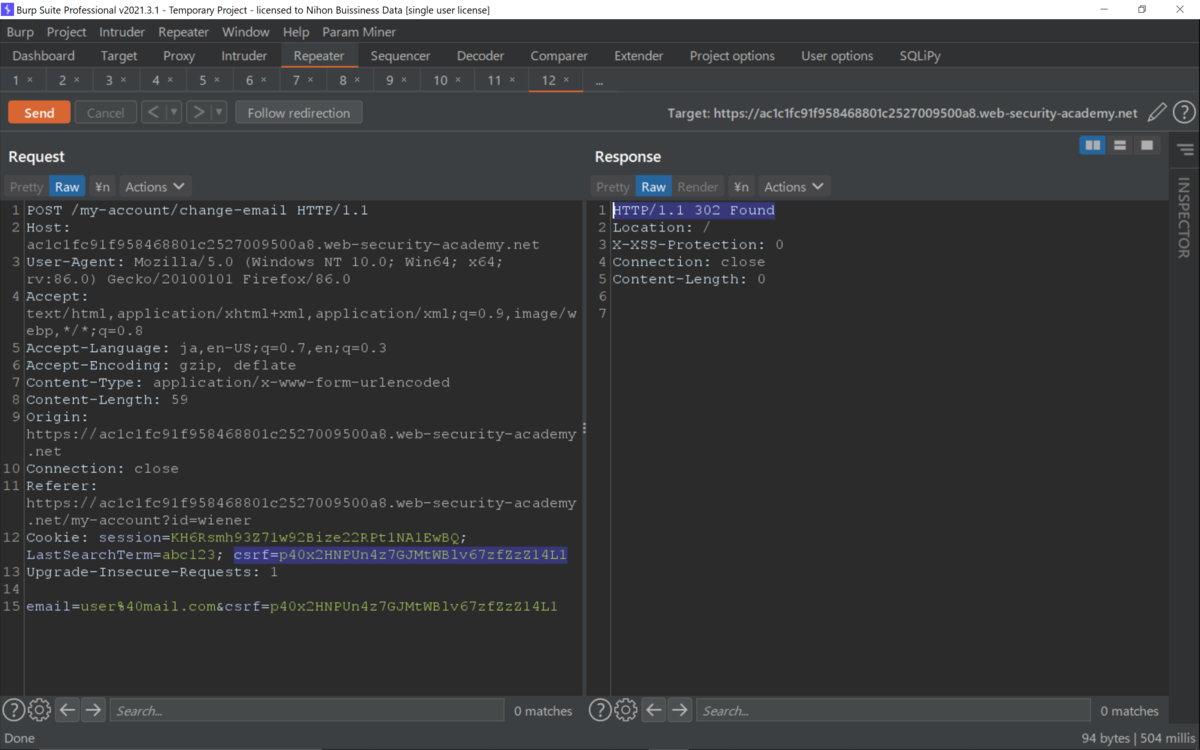Close Repeater request tab 12

566,80
